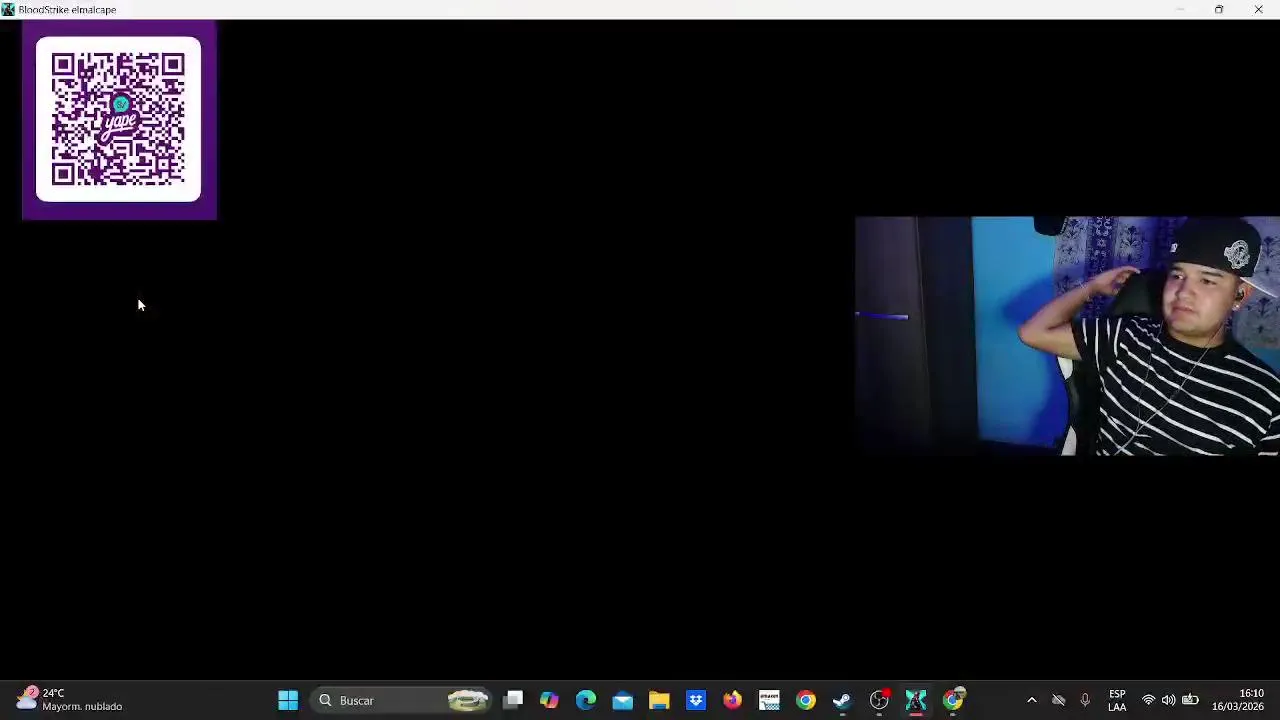1280x720 pixels.
Task: Switch to Steam in the taskbar
Action: pyautogui.click(x=842, y=700)
